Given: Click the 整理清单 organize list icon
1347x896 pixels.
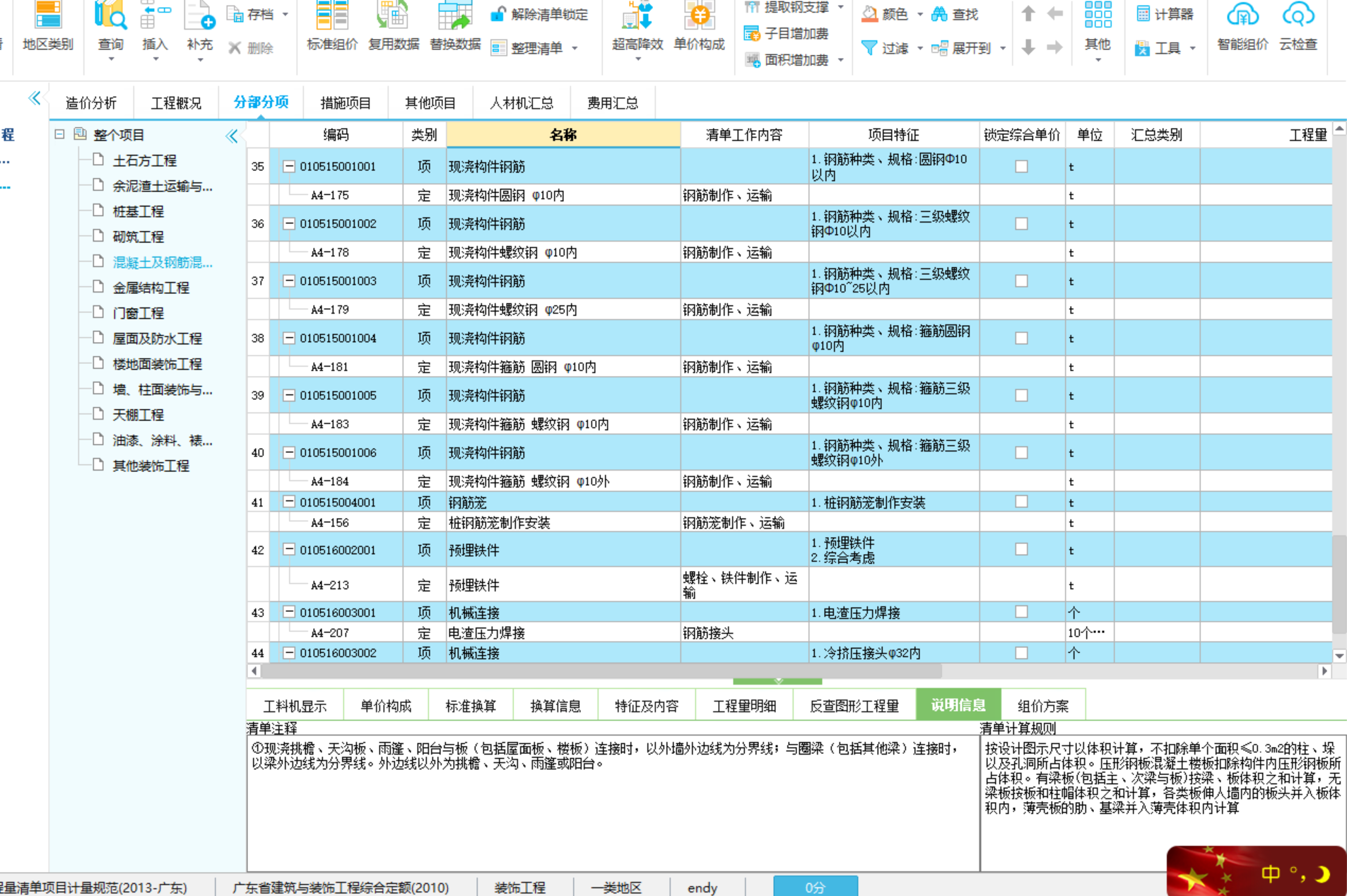Looking at the screenshot, I should click(499, 48).
